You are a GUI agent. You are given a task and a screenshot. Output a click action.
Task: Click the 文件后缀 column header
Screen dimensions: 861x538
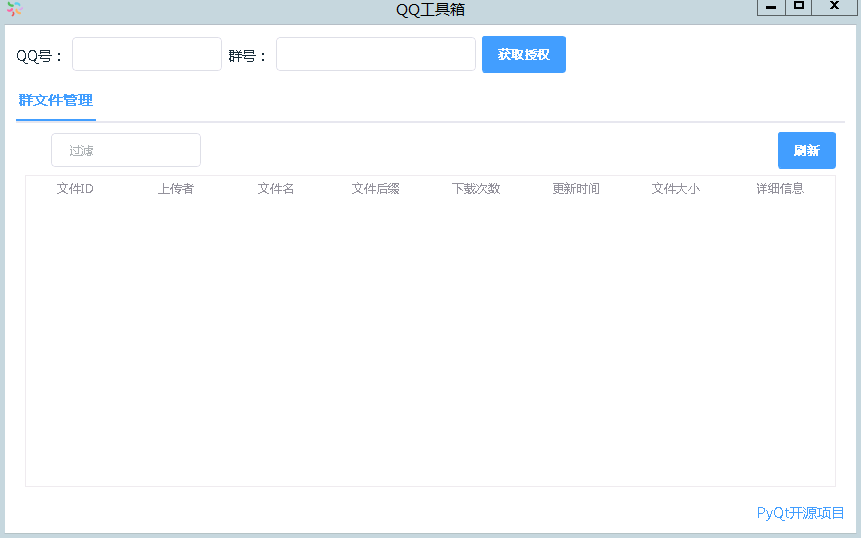coord(376,189)
